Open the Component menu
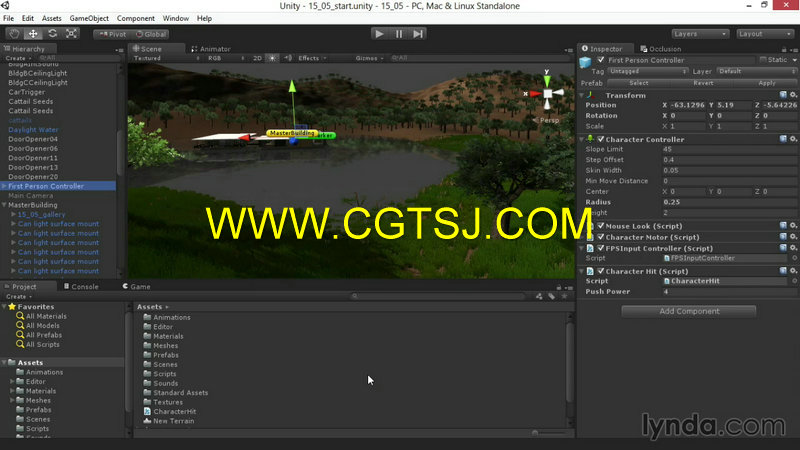This screenshot has width=800, height=450. click(x=135, y=18)
